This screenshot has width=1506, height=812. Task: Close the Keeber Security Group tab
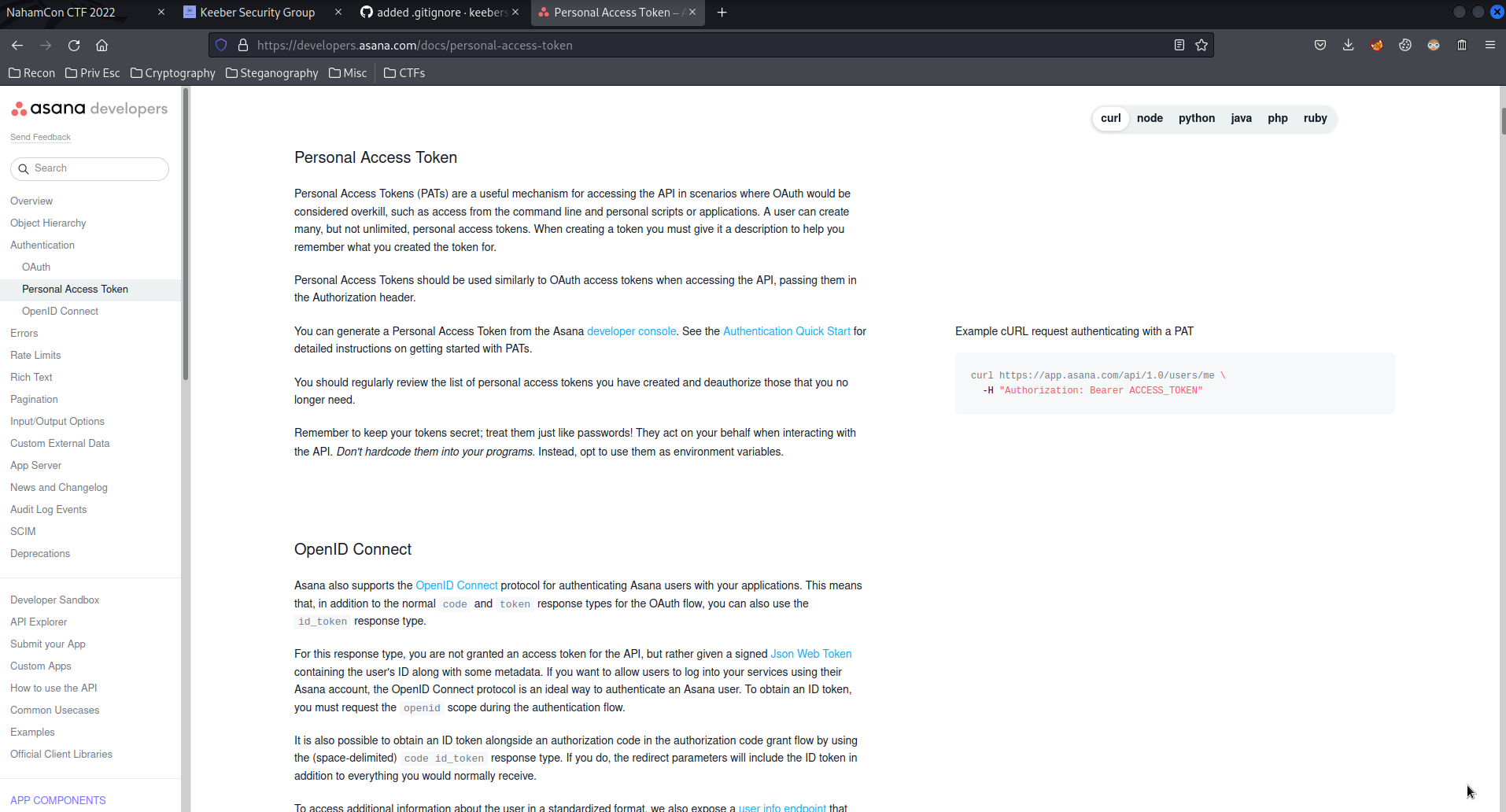tap(338, 12)
